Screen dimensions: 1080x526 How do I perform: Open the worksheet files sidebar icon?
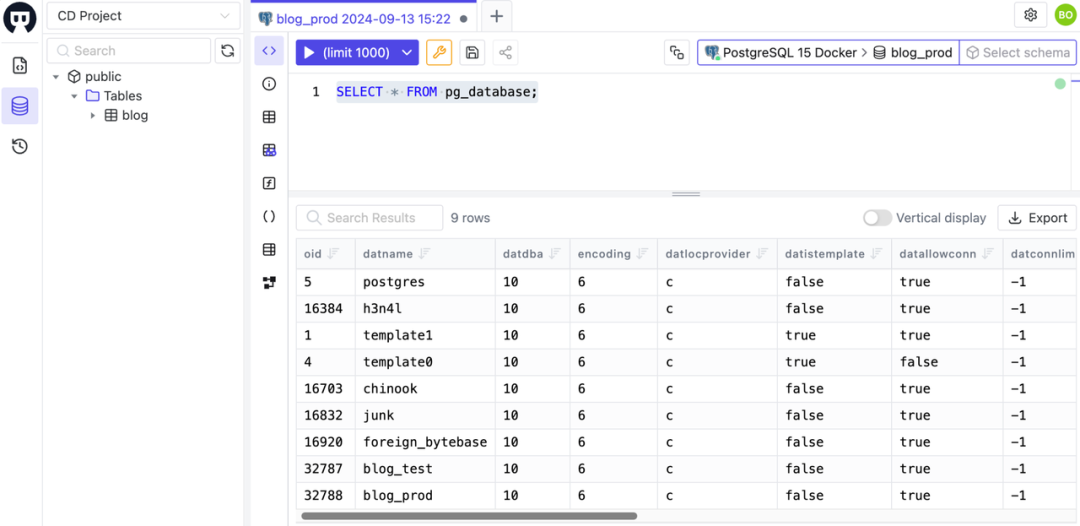pos(20,66)
